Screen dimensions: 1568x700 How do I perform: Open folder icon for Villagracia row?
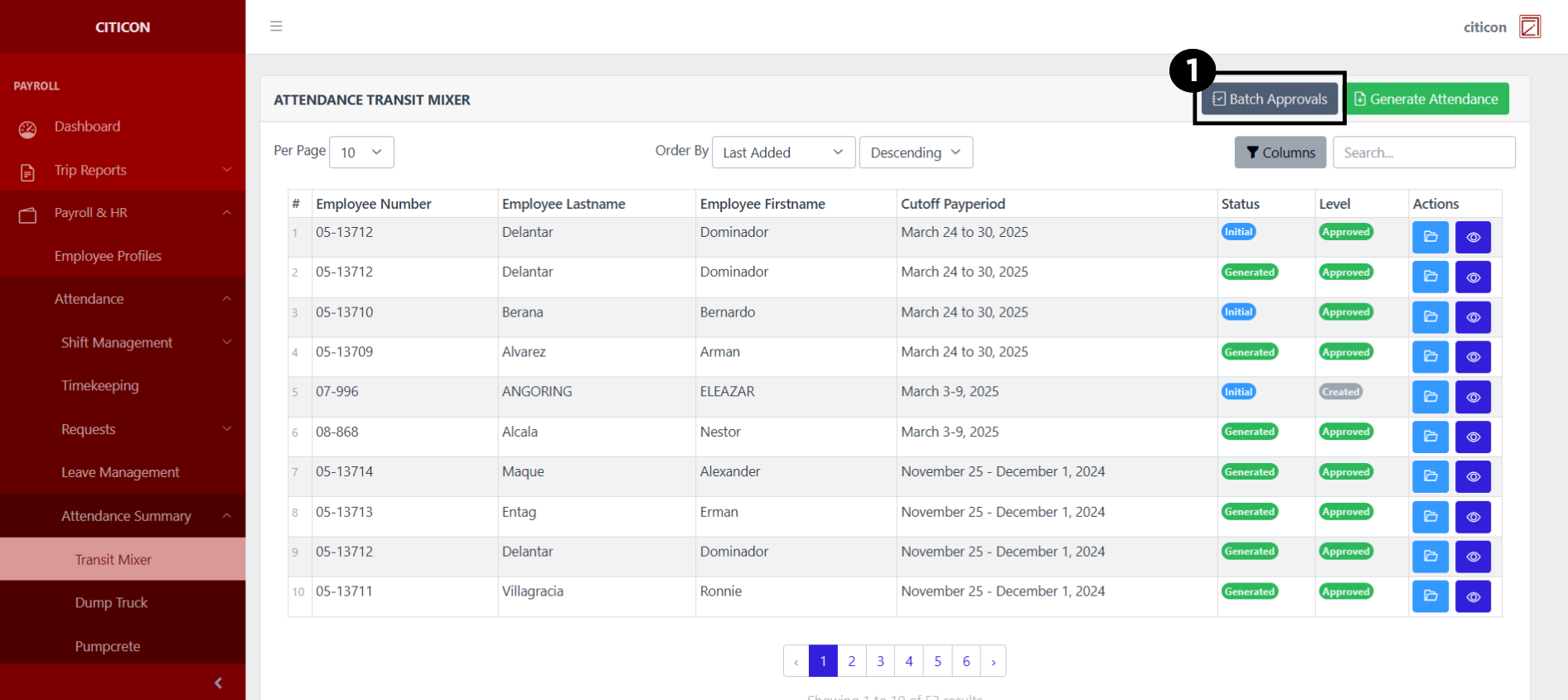coord(1430,596)
